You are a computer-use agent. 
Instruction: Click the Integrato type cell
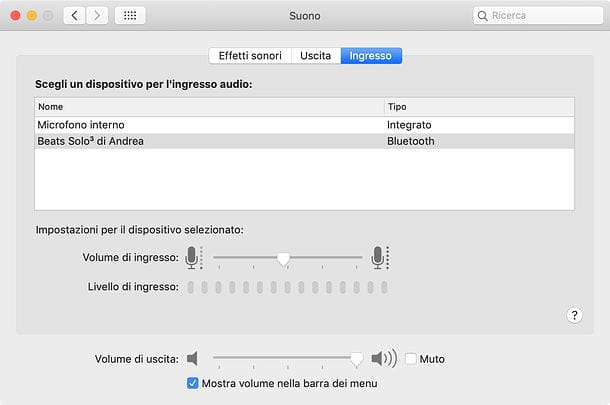409,125
